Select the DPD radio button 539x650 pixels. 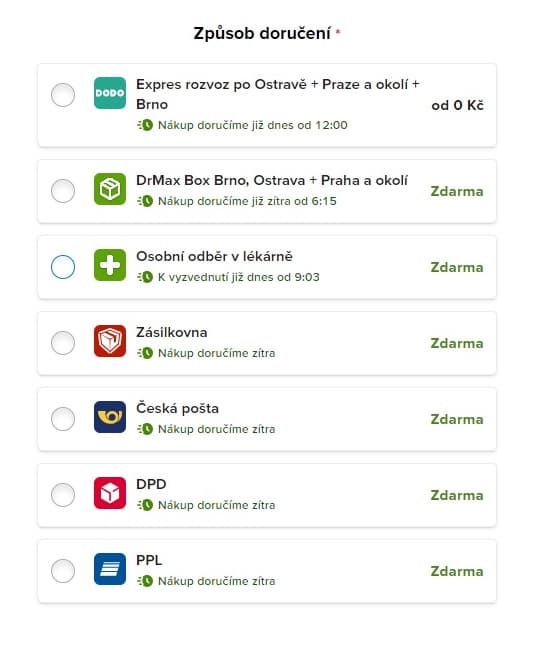(x=63, y=495)
